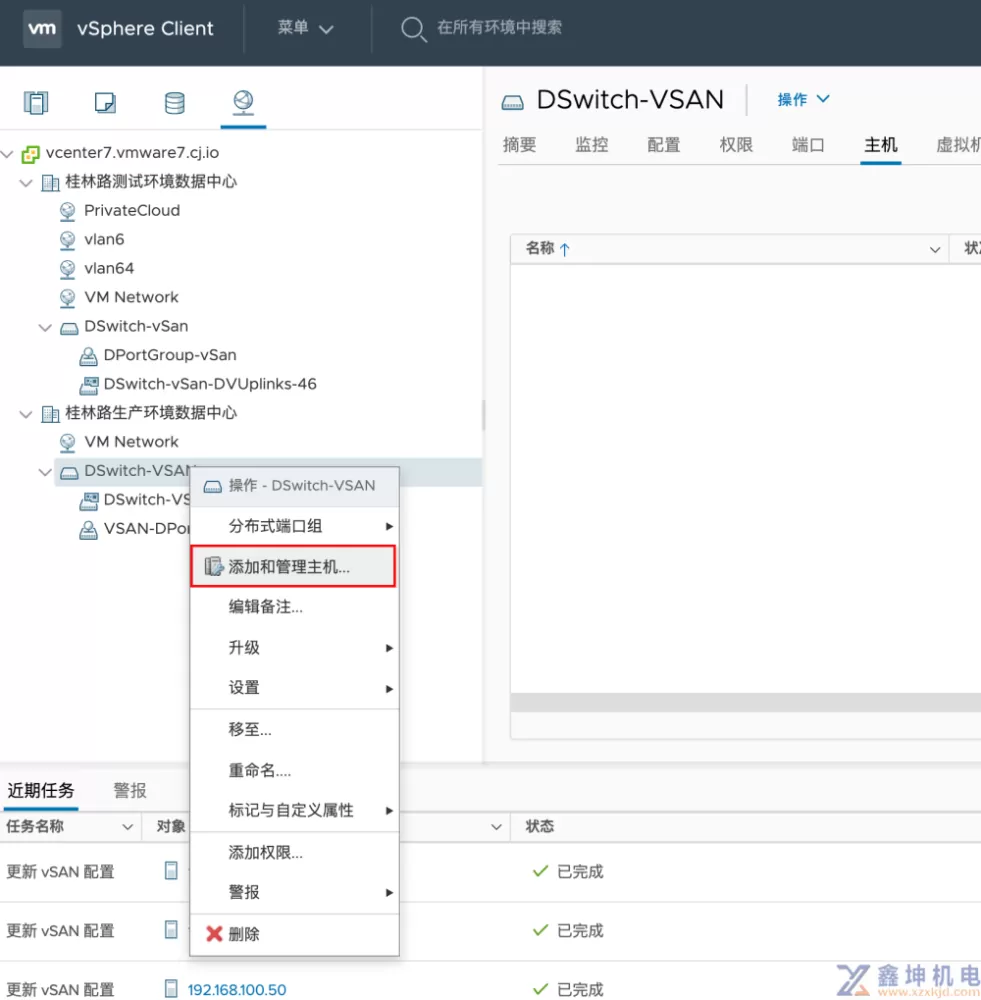The image size is (981, 1000).
Task: Click the network icon next to vlan6
Action: tap(68, 240)
